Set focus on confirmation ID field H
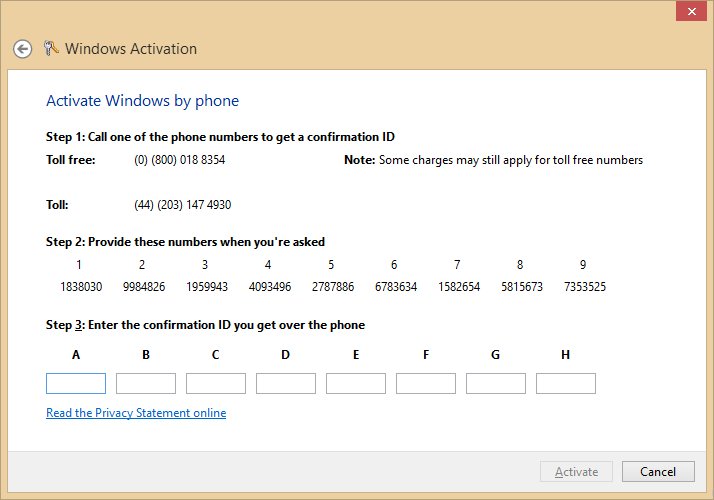The image size is (714, 500). coord(566,383)
